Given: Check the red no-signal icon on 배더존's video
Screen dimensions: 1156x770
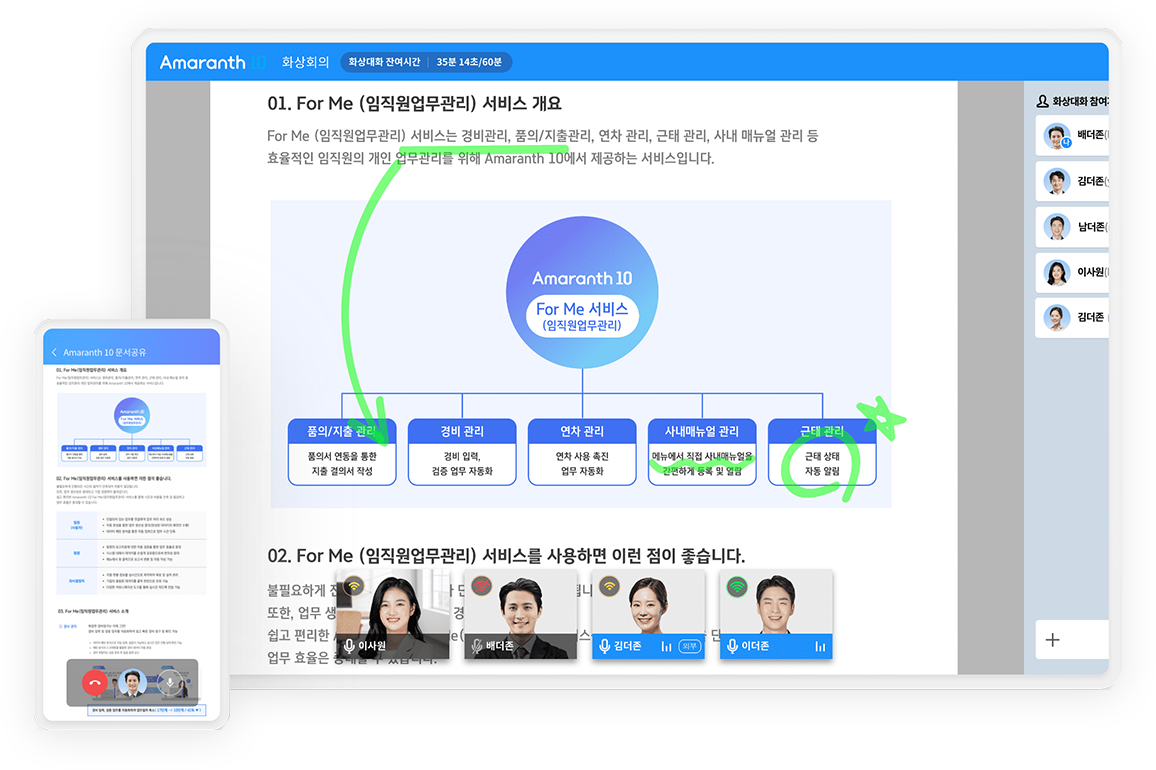Looking at the screenshot, I should click(482, 586).
